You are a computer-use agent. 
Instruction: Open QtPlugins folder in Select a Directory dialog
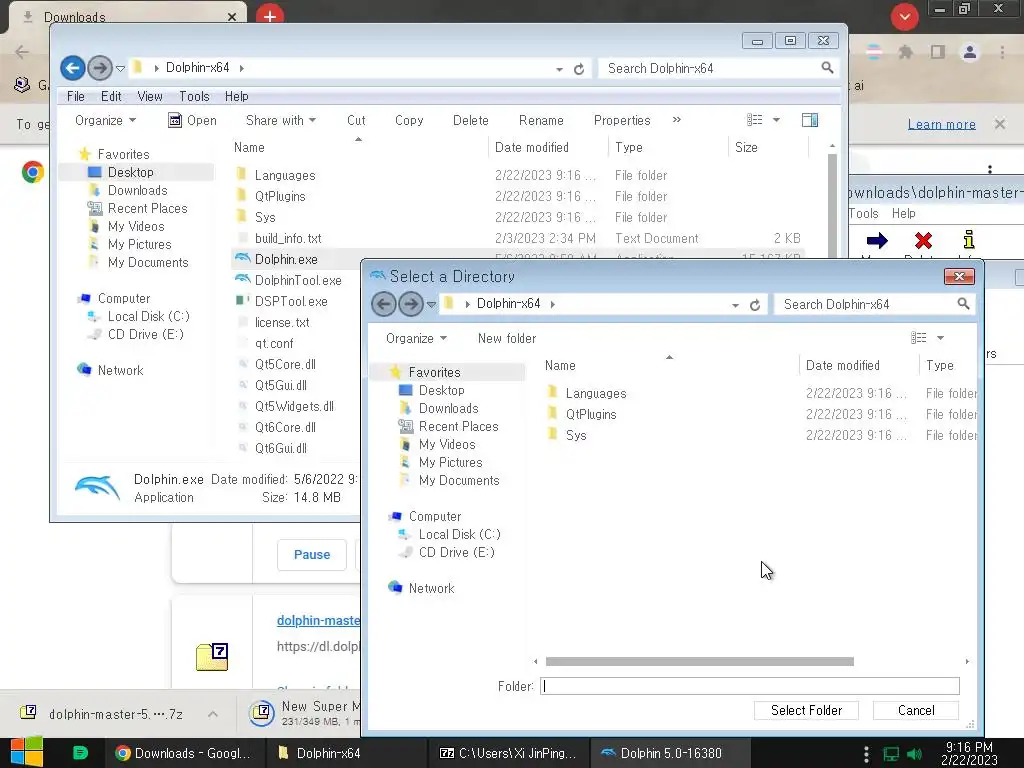click(591, 414)
